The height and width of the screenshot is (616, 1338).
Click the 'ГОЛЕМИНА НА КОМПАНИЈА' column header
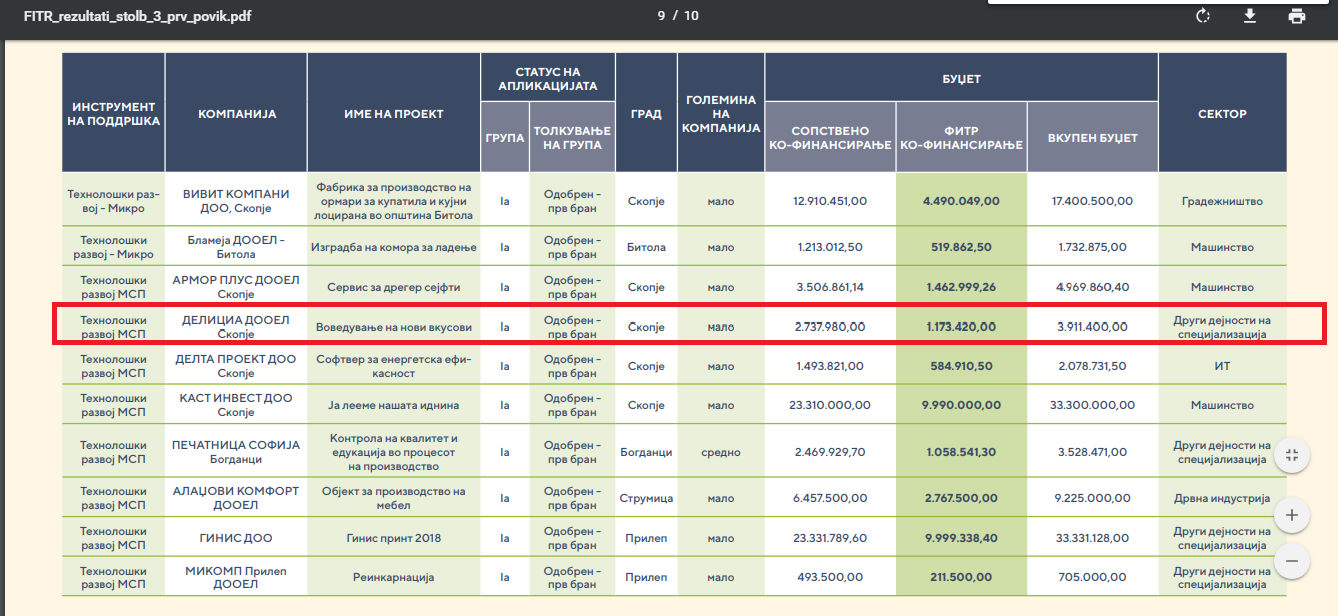click(x=721, y=113)
